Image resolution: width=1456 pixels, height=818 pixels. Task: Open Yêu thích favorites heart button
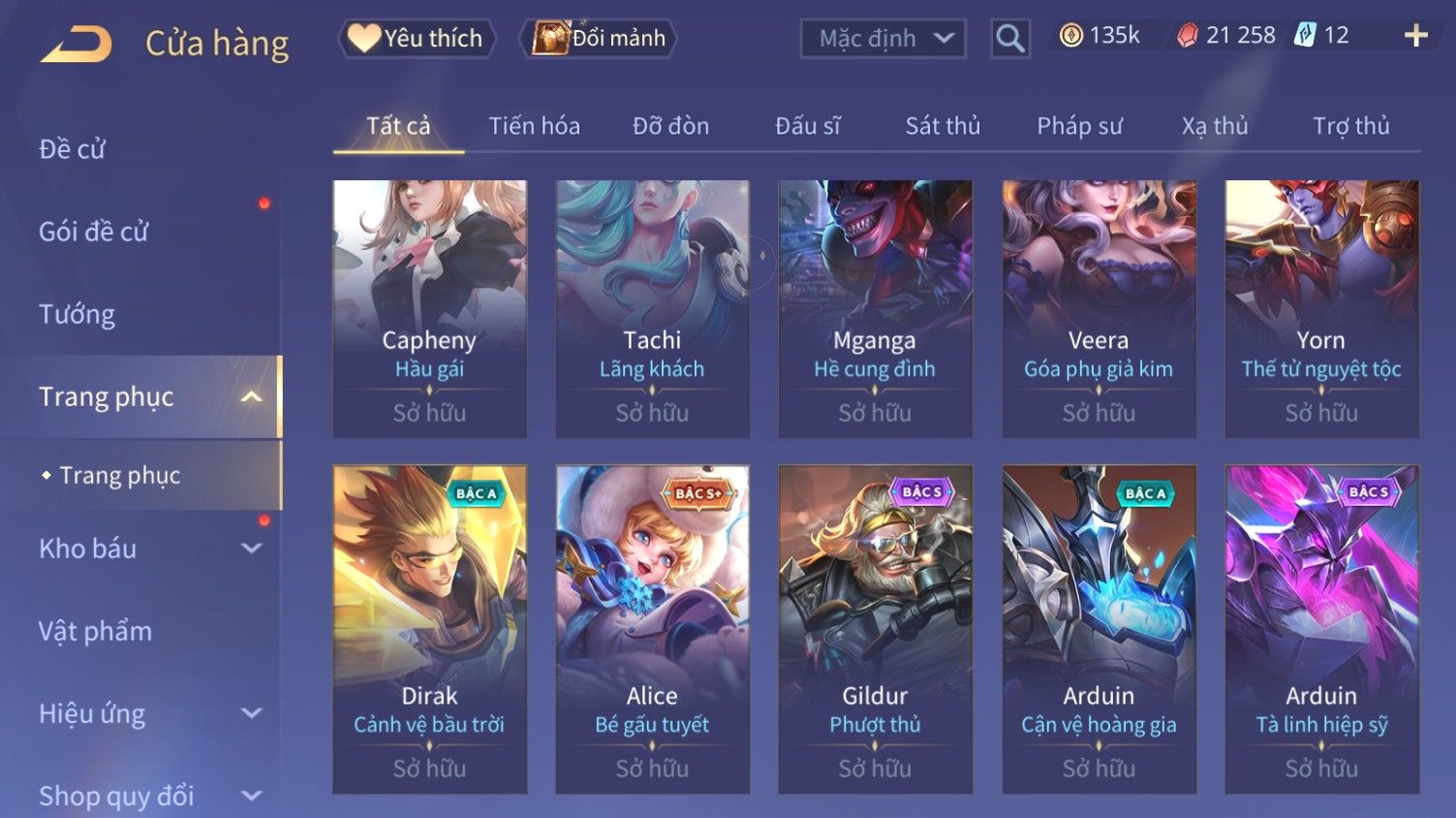417,39
